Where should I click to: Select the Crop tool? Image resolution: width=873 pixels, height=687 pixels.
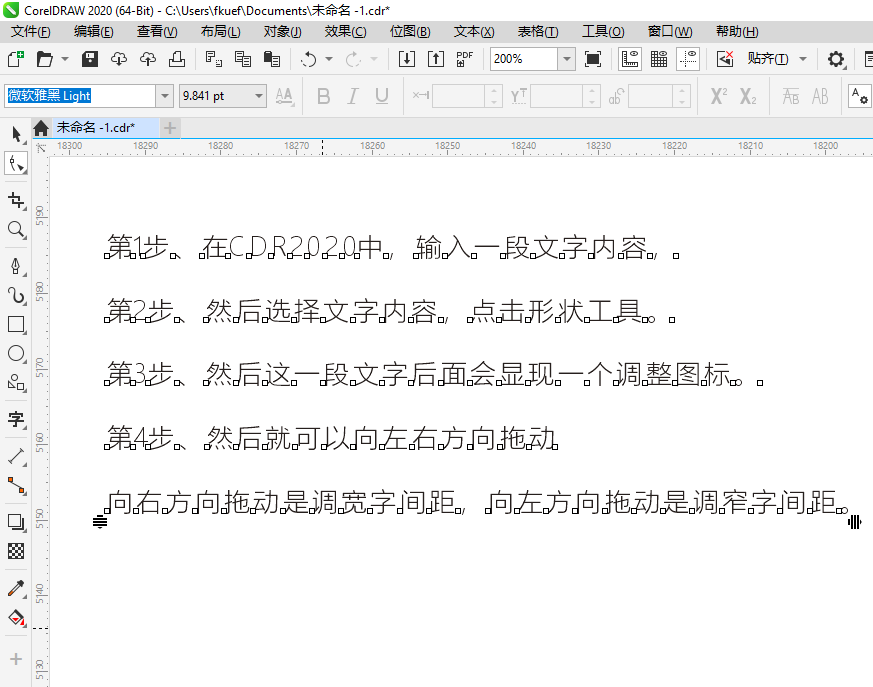pyautogui.click(x=16, y=200)
